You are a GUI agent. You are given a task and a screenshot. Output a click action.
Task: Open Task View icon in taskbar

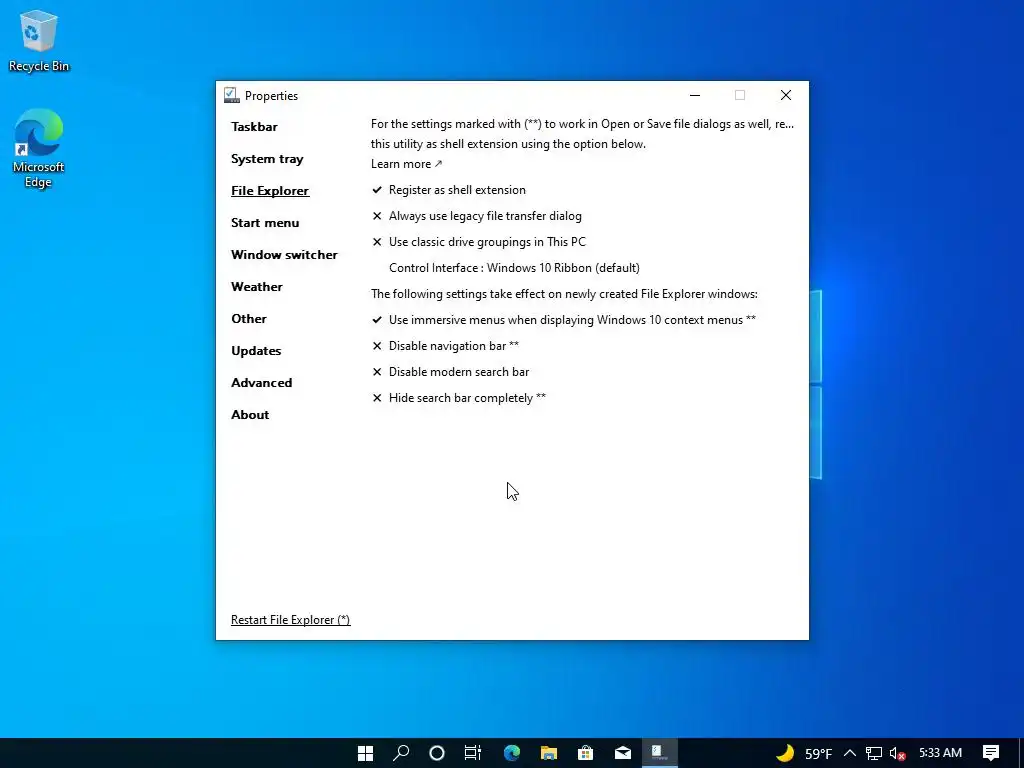tap(473, 753)
